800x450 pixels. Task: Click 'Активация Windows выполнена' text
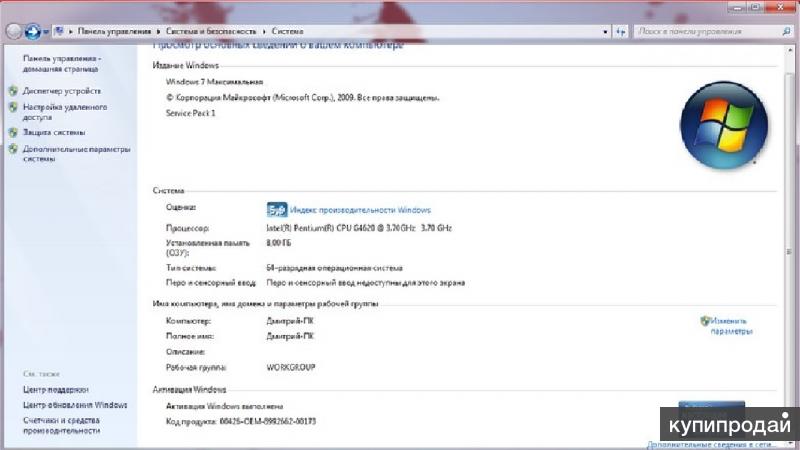(224, 406)
